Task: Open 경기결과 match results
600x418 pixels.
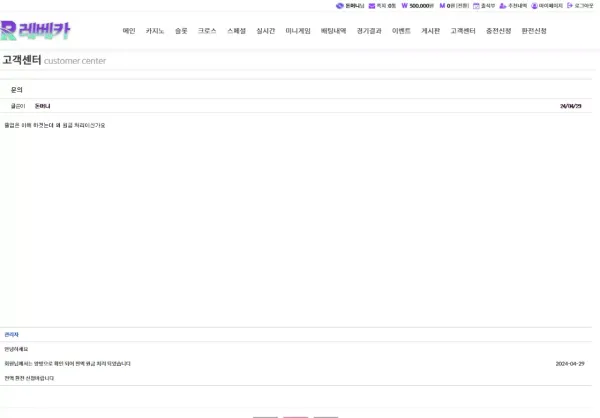Action: [x=369, y=31]
